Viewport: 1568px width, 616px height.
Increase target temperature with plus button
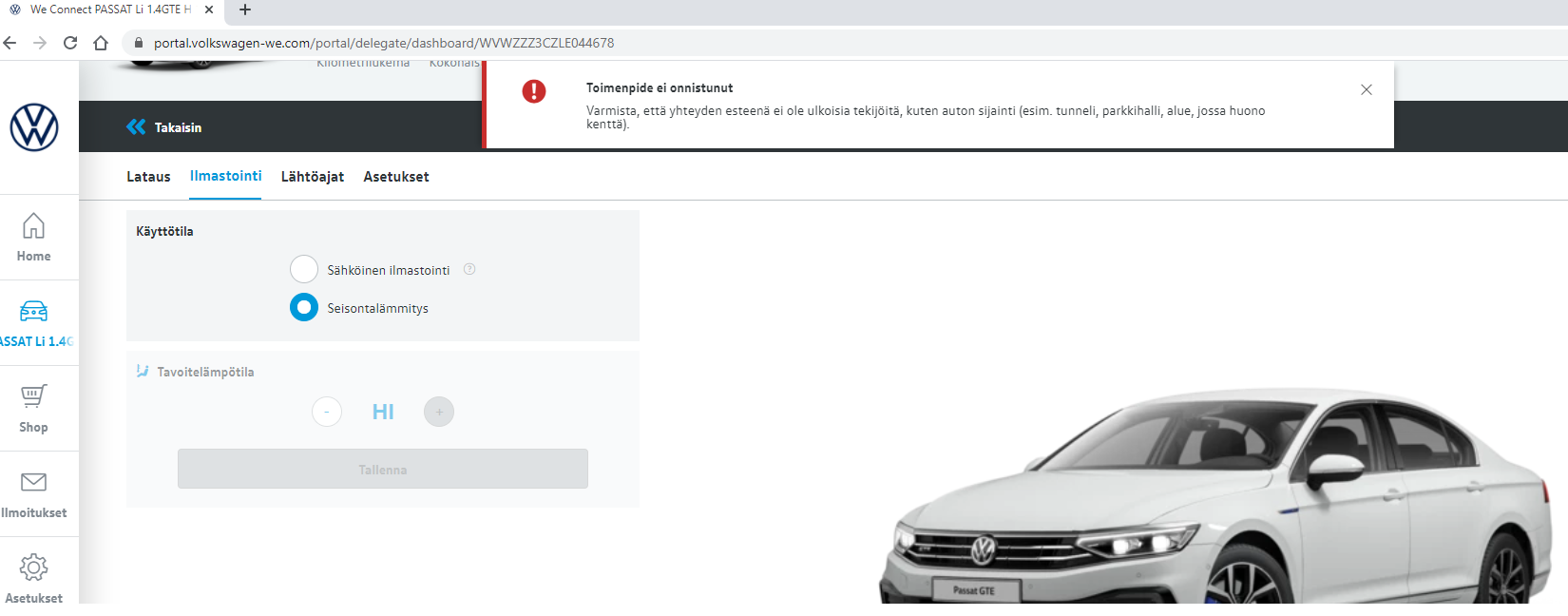pos(439,412)
